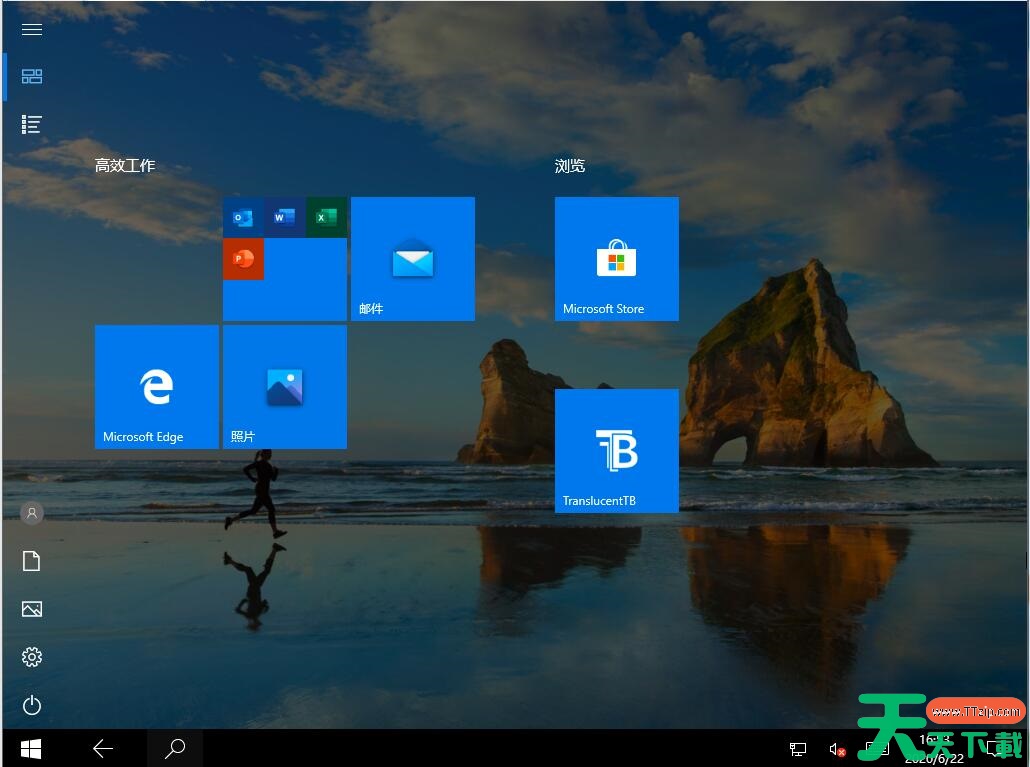This screenshot has width=1030, height=767.
Task: Select the 高效工作 group header
Action: (x=125, y=166)
